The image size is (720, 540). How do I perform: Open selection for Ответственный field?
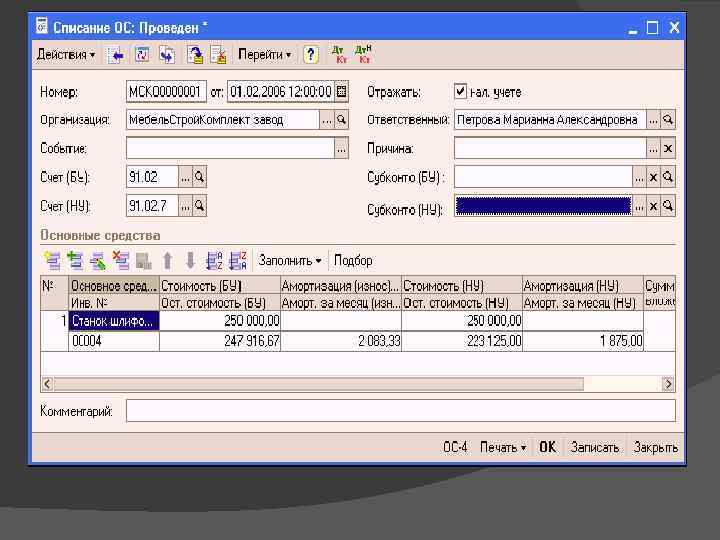click(653, 120)
